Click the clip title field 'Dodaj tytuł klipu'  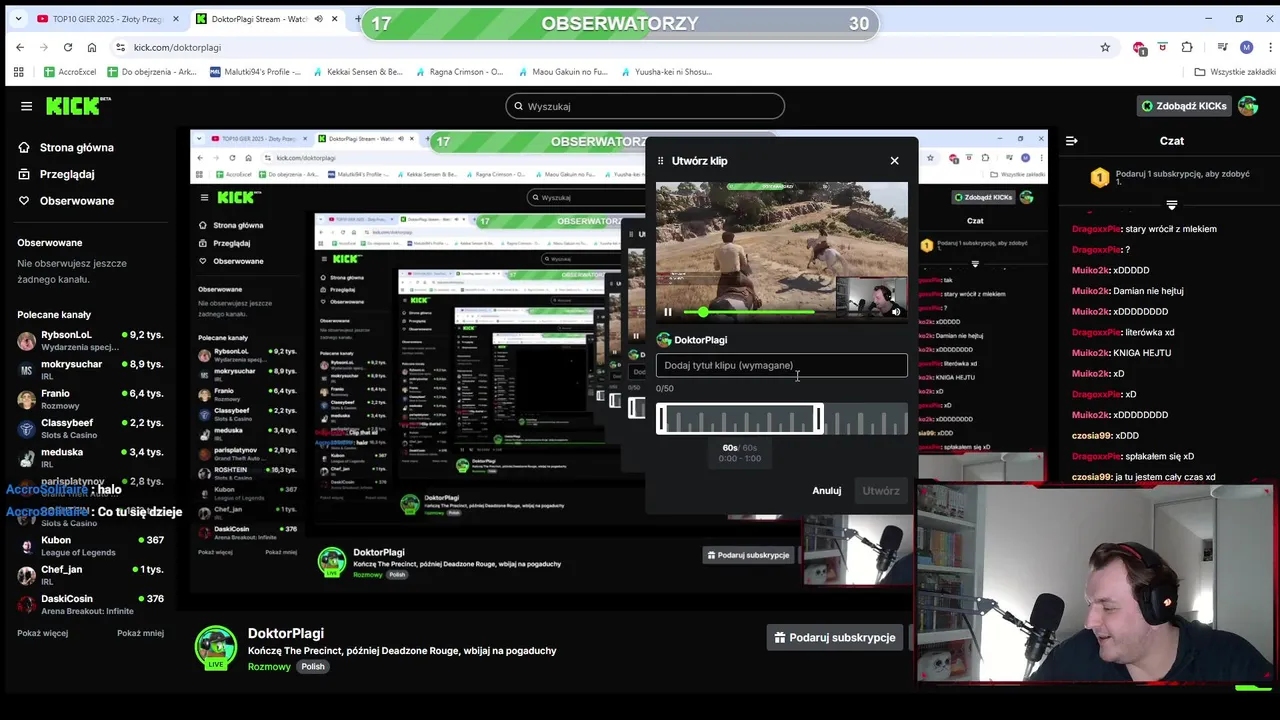[781, 365]
